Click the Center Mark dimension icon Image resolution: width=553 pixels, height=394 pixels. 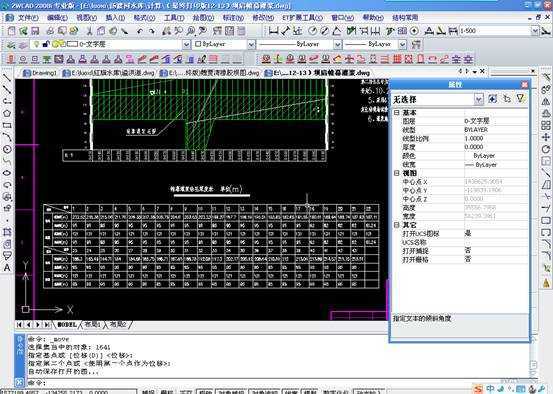point(414,31)
